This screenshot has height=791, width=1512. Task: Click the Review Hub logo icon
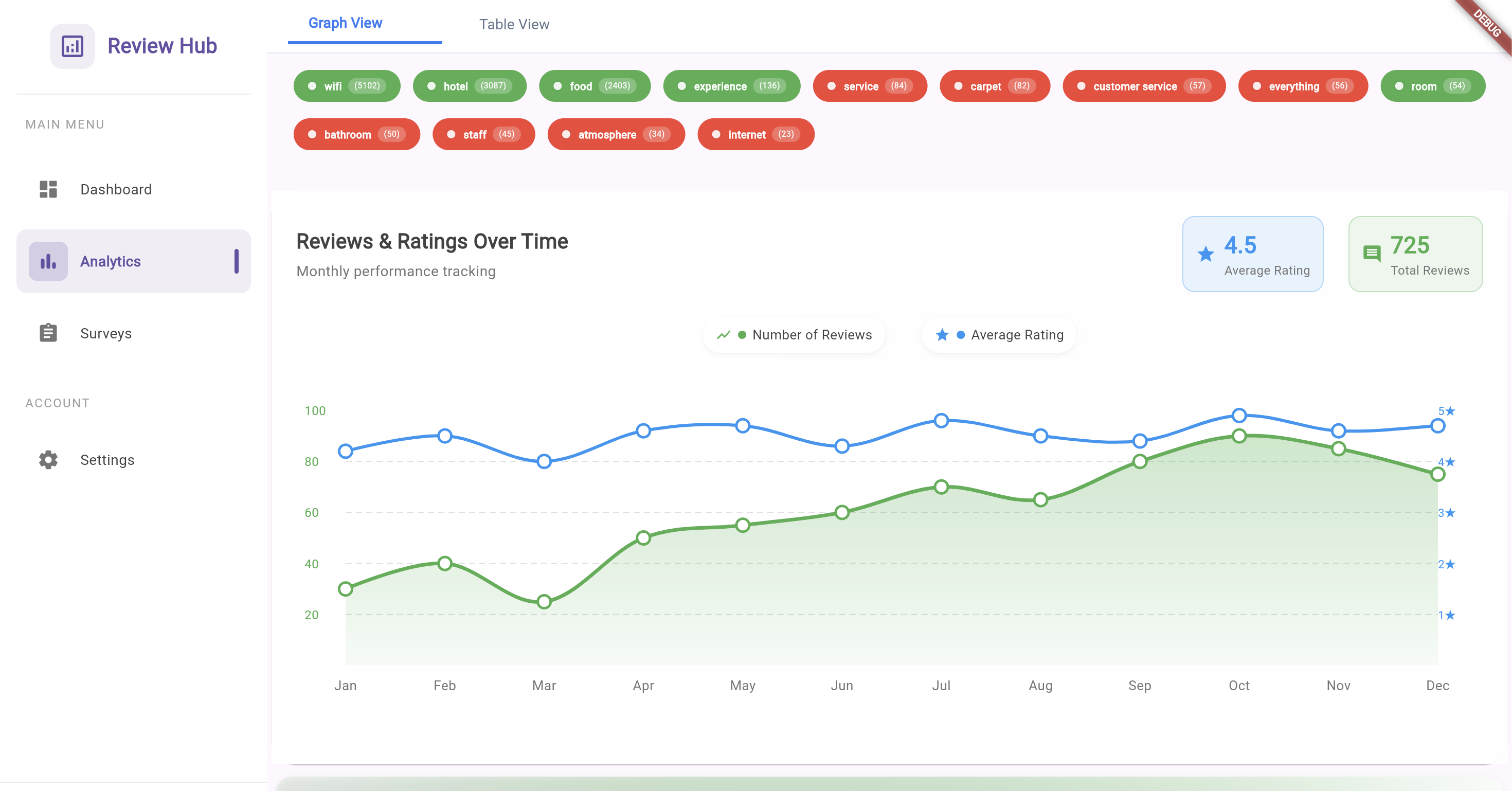click(72, 46)
